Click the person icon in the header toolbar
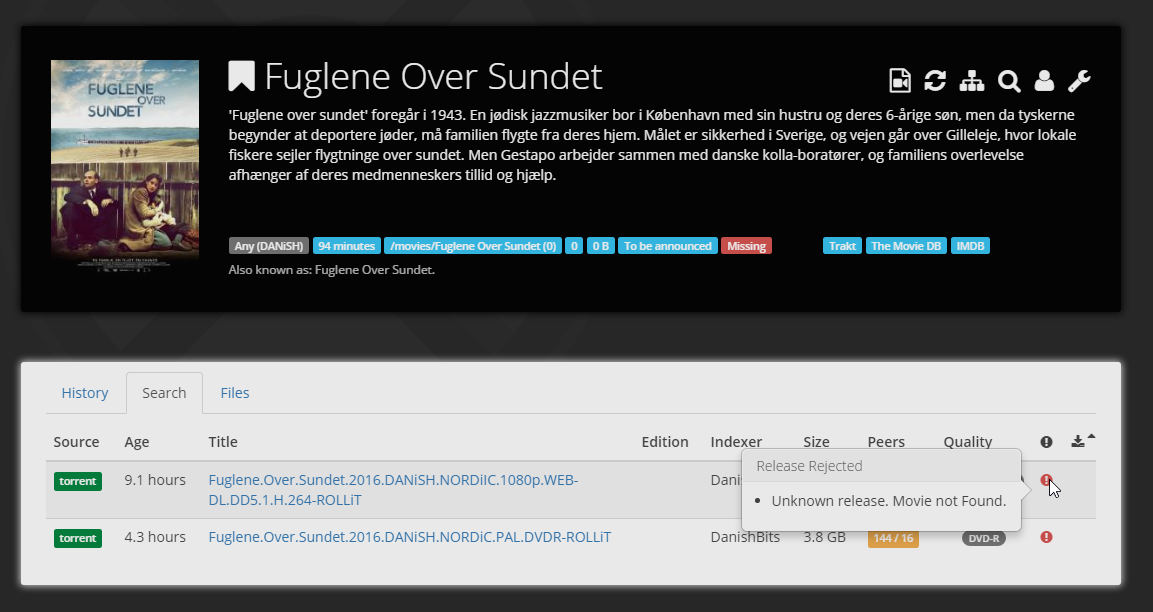This screenshot has height=612, width=1153. click(x=1045, y=81)
